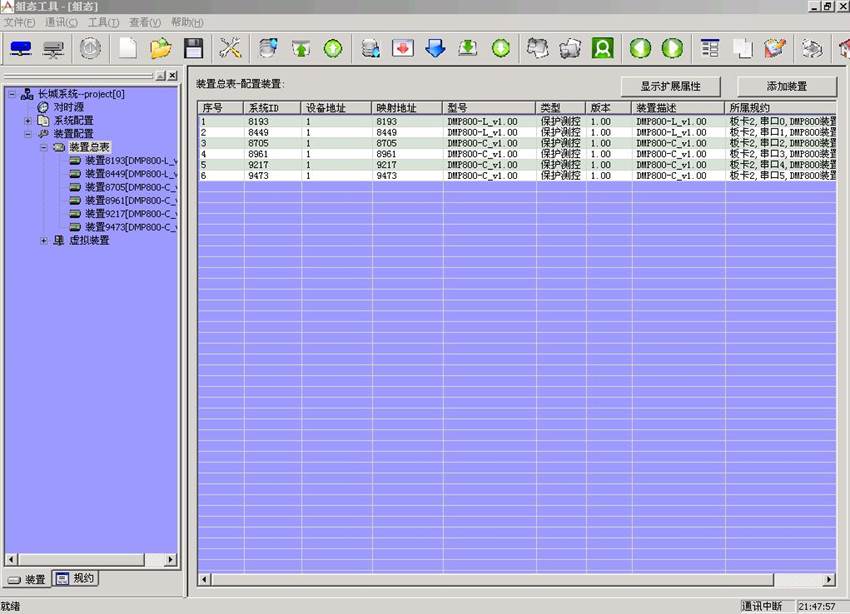This screenshot has height=614, width=850.
Task: Click the second grey puzzle-pieces icon
Action: [x=570, y=49]
